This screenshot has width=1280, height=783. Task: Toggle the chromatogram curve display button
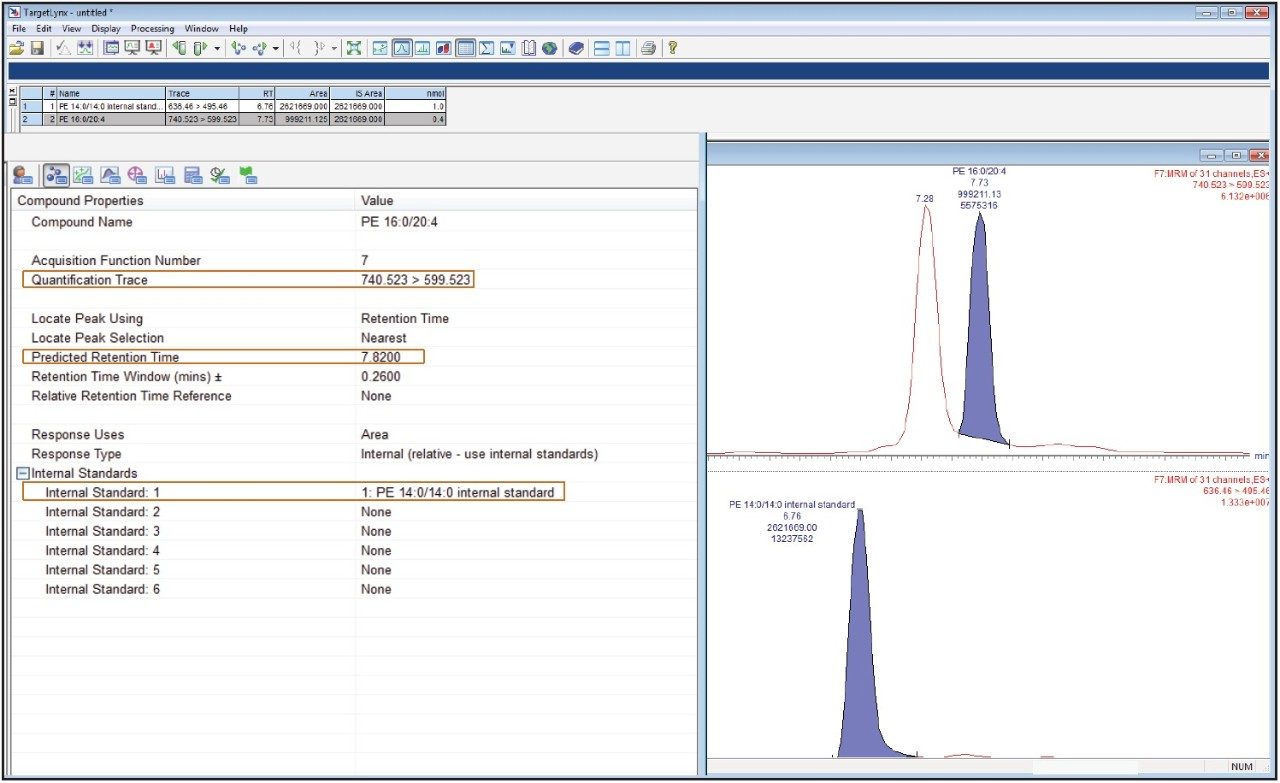tap(402, 48)
